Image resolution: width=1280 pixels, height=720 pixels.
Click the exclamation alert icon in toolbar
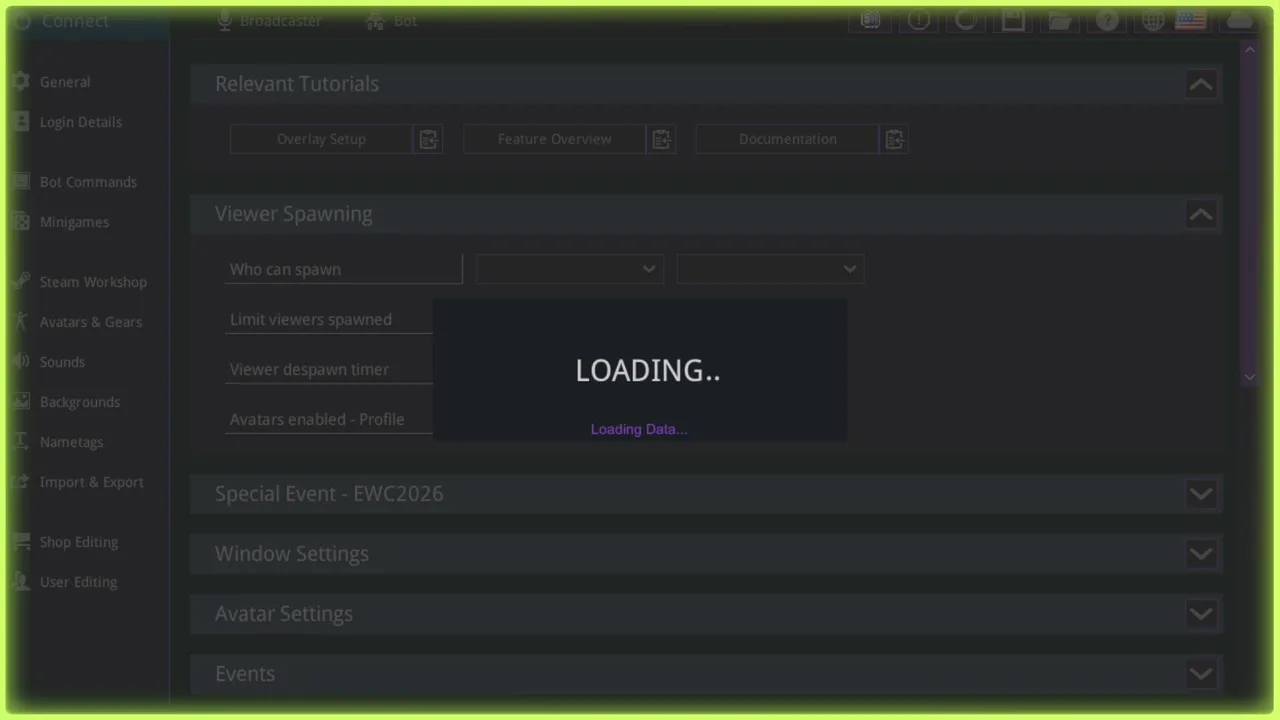tap(918, 20)
